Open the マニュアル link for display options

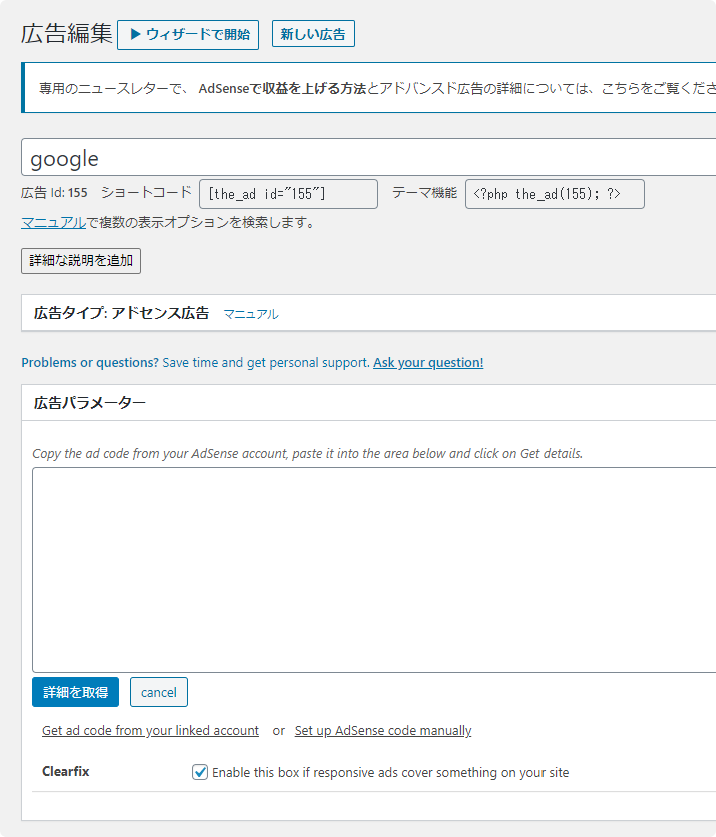pos(53,222)
